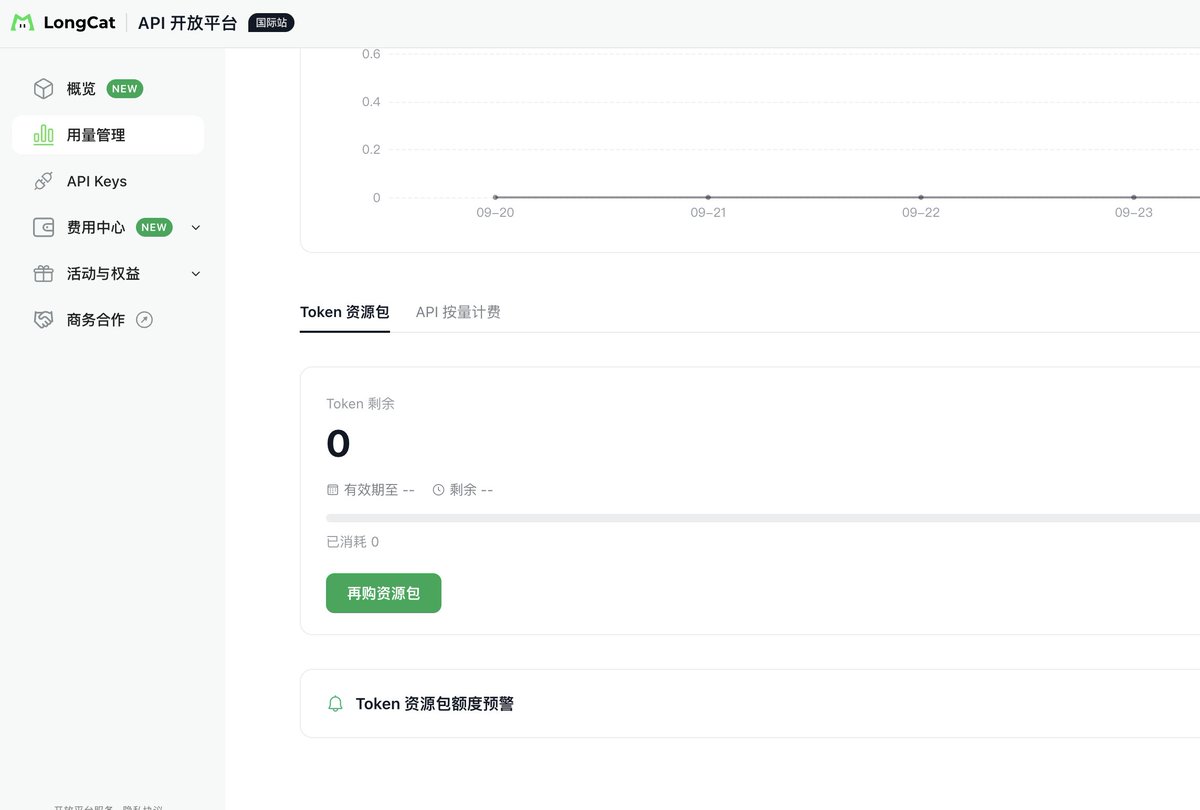Click the link icon beside API Keys
Image resolution: width=1200 pixels, height=810 pixels.
(x=43, y=181)
